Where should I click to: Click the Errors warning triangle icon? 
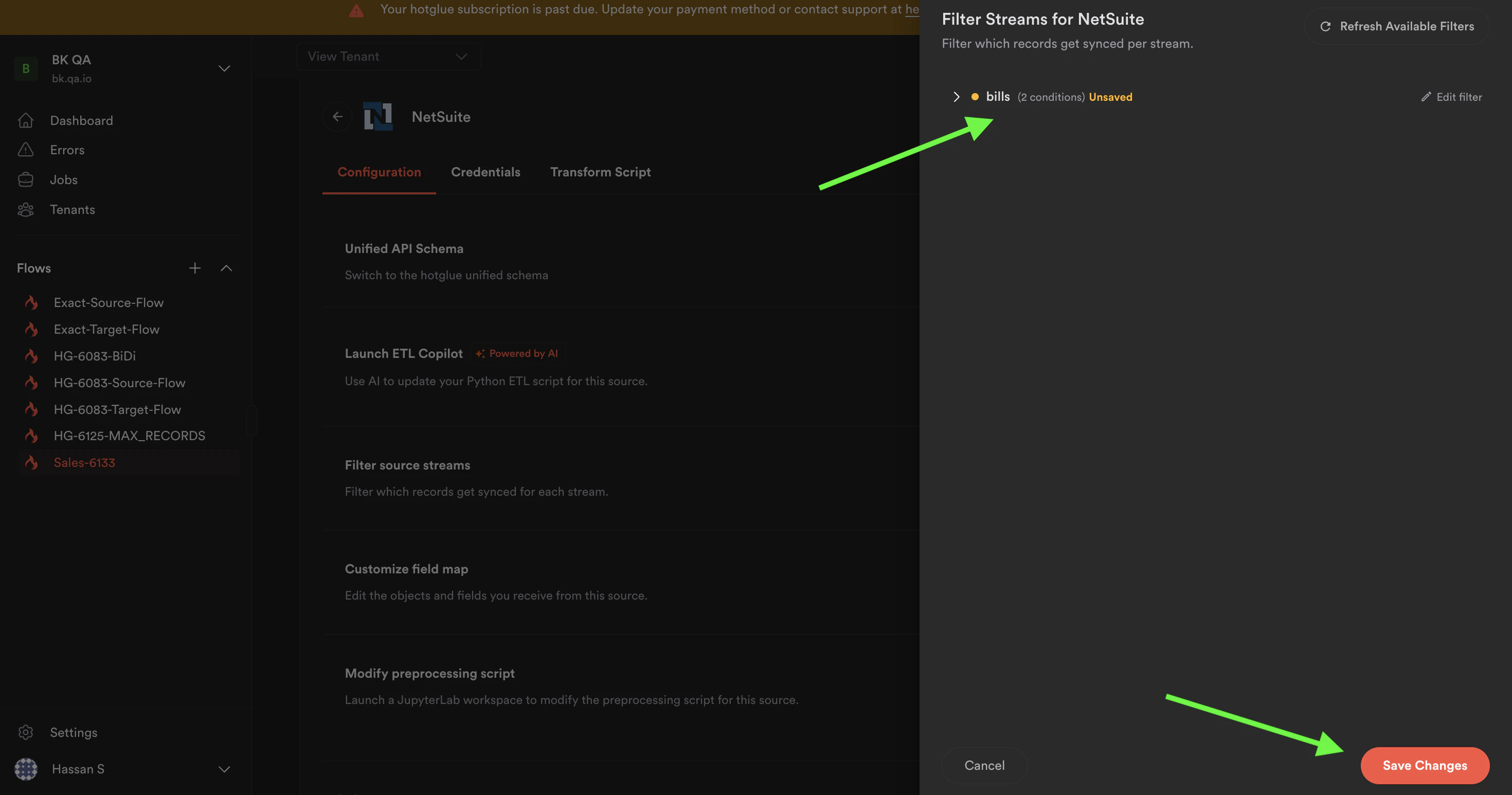25,150
